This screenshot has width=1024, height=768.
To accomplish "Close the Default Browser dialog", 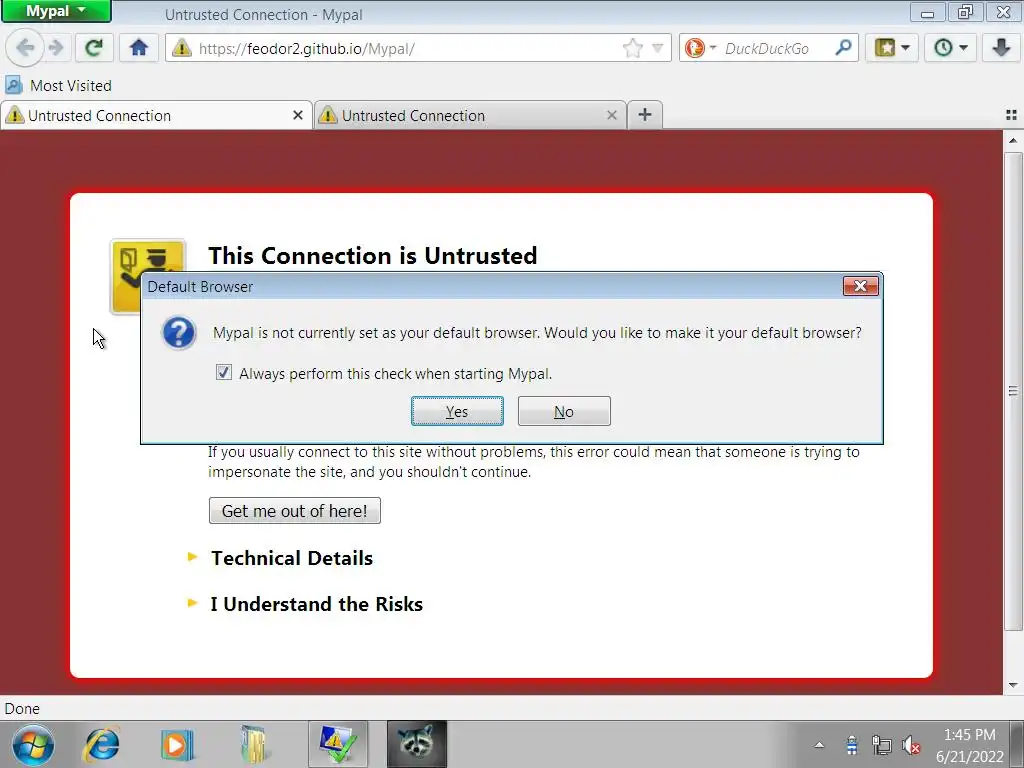I will click(x=860, y=286).
